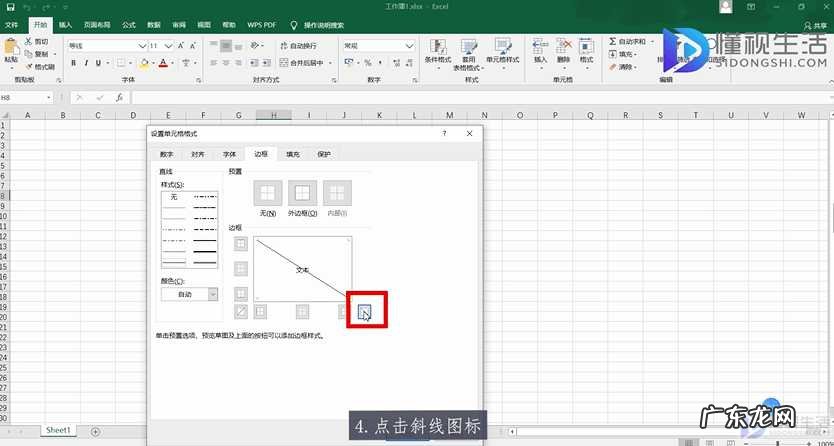Viewport: 834px width, 446px height.
Task: Click the 共享 share button
Action: pyautogui.click(x=815, y=25)
